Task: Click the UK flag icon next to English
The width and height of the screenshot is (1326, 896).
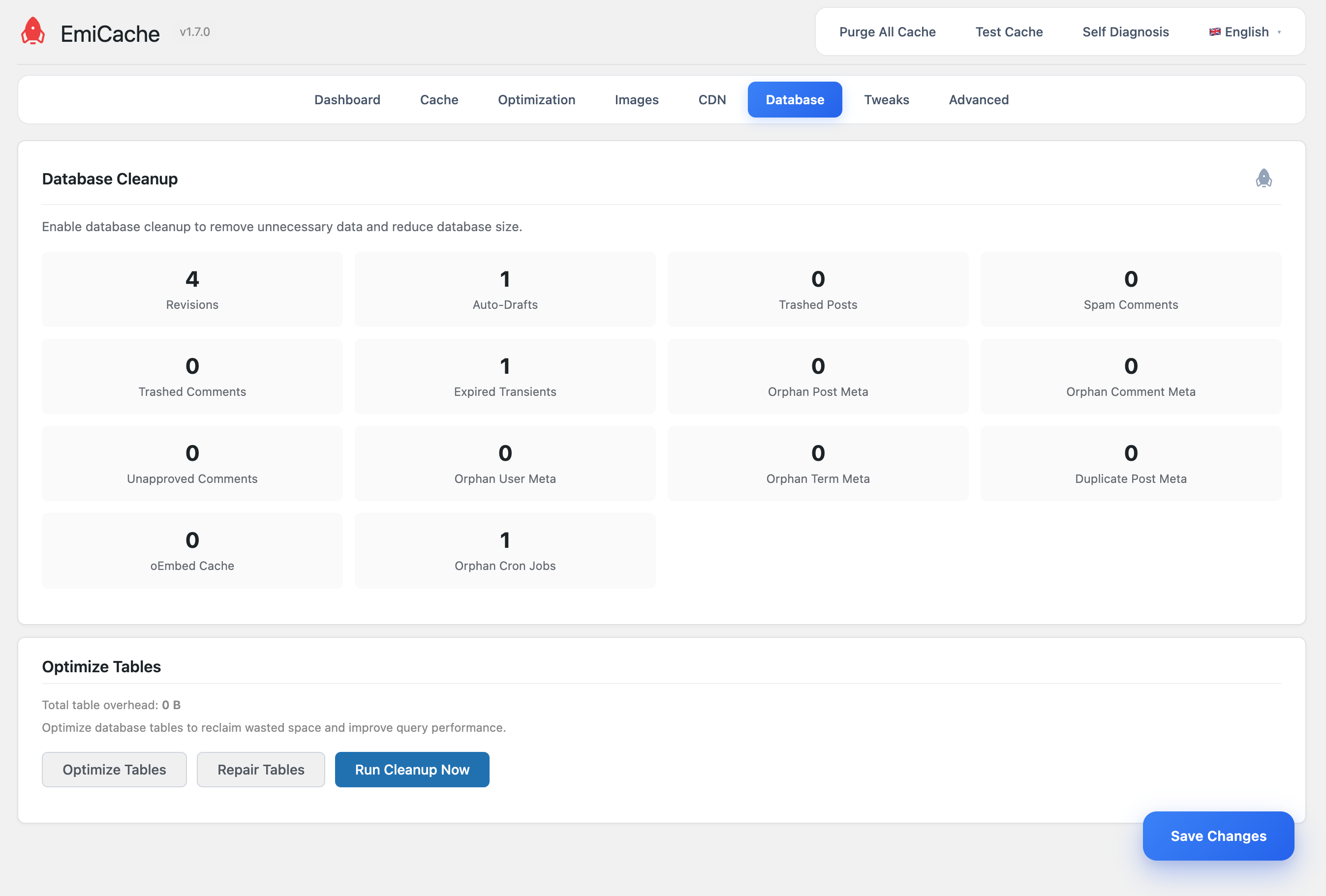Action: (1215, 32)
